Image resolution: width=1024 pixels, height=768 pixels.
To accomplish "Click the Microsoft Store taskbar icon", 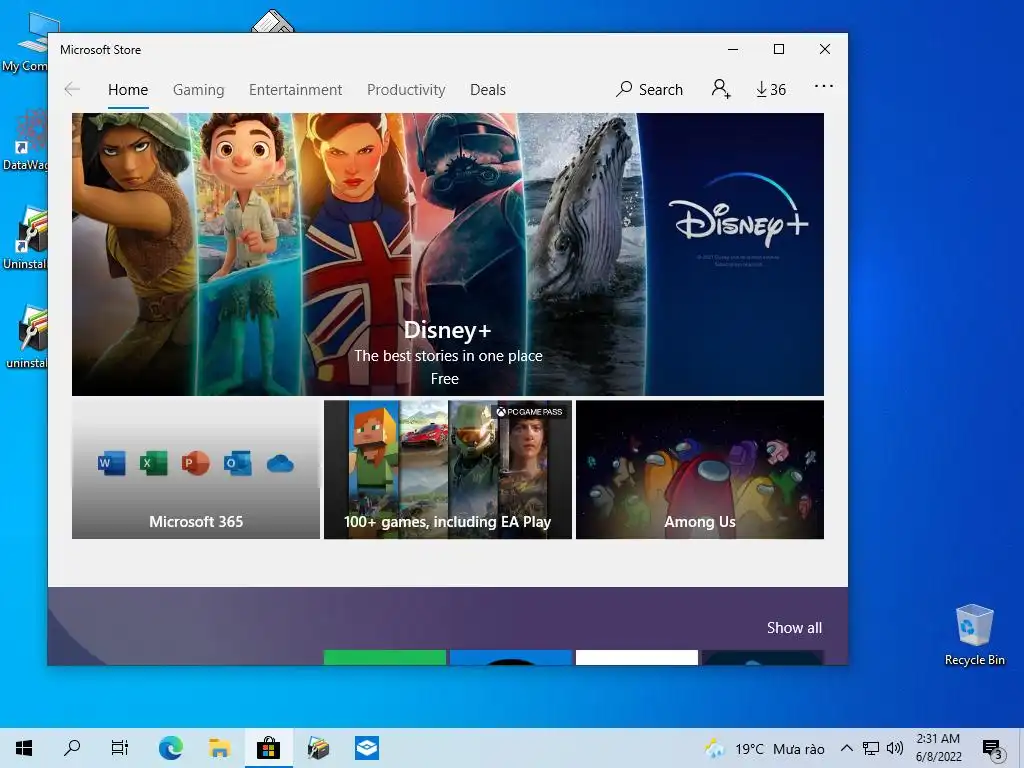I will click(268, 748).
